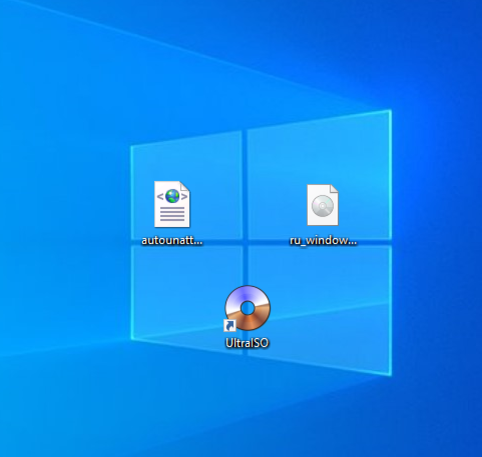
Task: Click the "ru_window..." file name label
Action: point(323,240)
